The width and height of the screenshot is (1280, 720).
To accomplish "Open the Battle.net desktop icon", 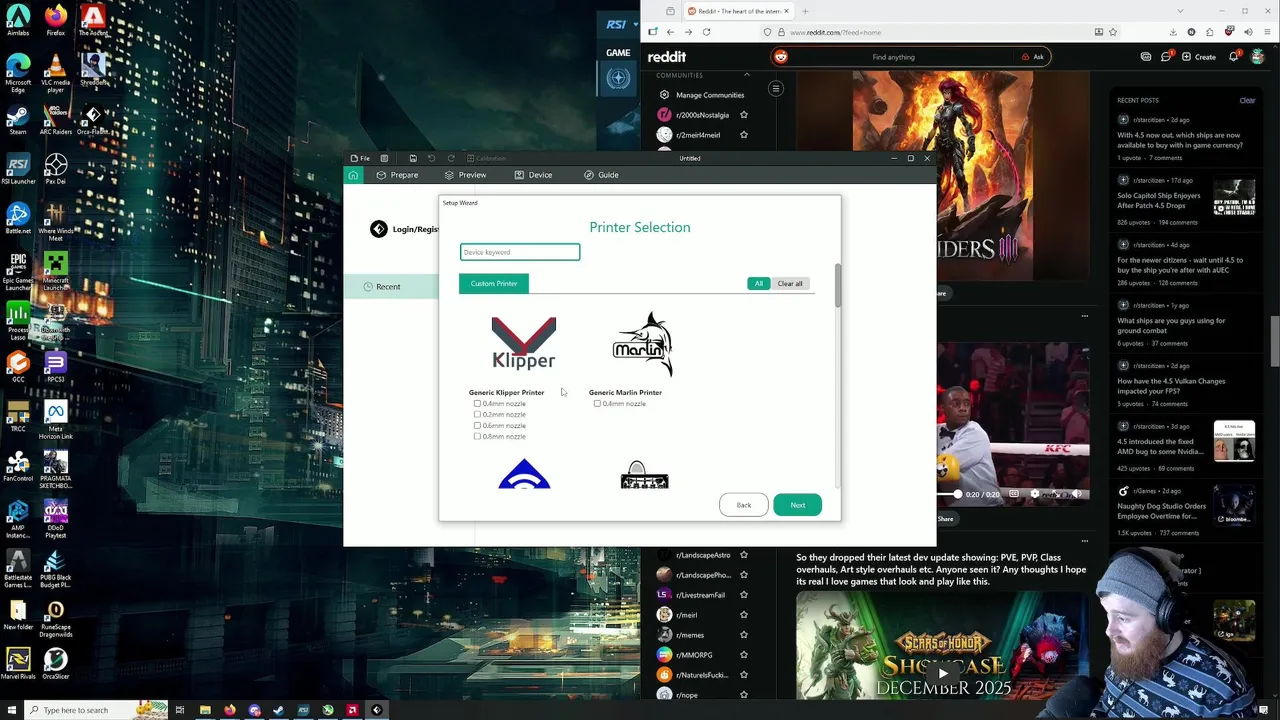I will 18,217.
